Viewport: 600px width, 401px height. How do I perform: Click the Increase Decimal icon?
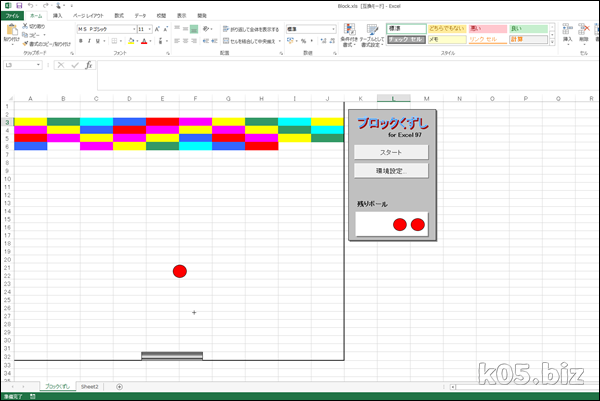(x=323, y=41)
